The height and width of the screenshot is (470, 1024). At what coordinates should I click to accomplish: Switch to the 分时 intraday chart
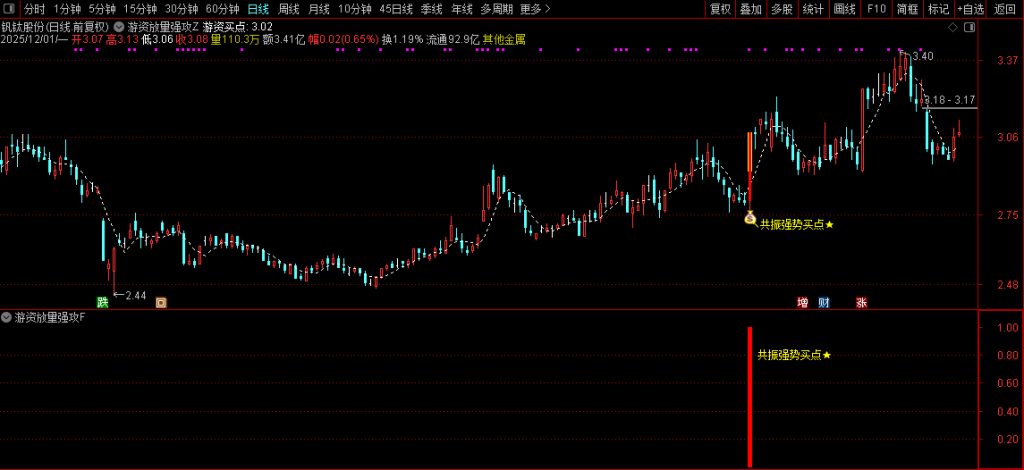point(35,9)
